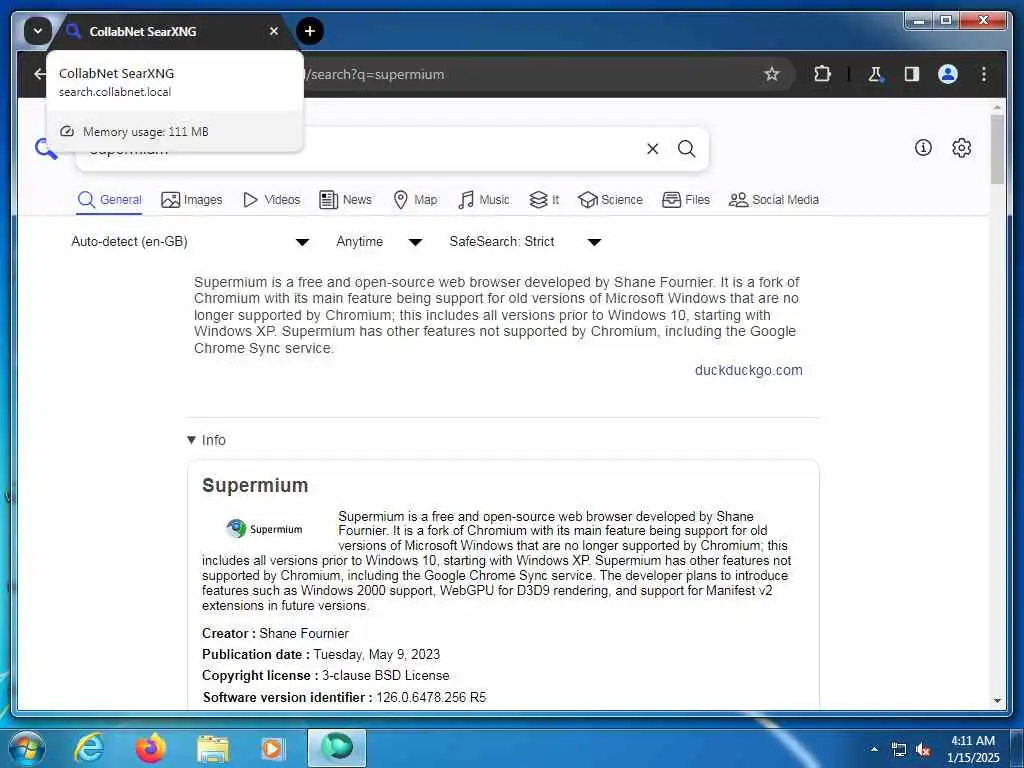This screenshot has height=768, width=1024.
Task: Click the Memory usage: 111 MB entry
Action: pyautogui.click(x=174, y=131)
